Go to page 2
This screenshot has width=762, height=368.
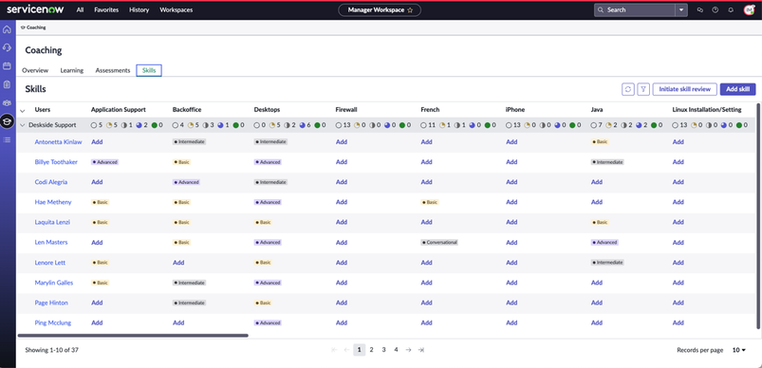tap(371, 350)
